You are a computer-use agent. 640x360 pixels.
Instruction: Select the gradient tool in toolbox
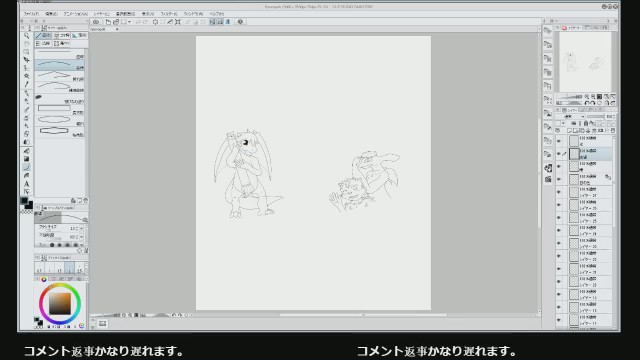tap(27, 159)
